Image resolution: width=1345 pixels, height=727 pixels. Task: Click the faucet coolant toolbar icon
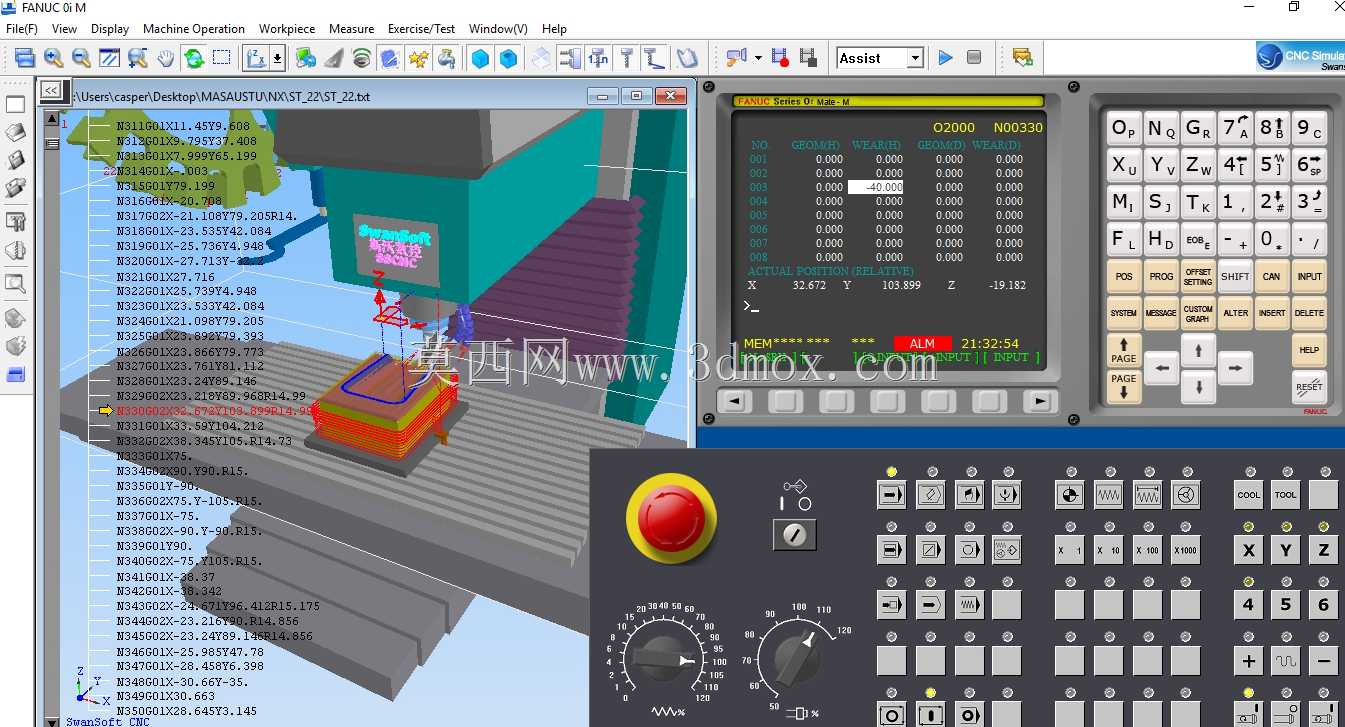pos(446,58)
